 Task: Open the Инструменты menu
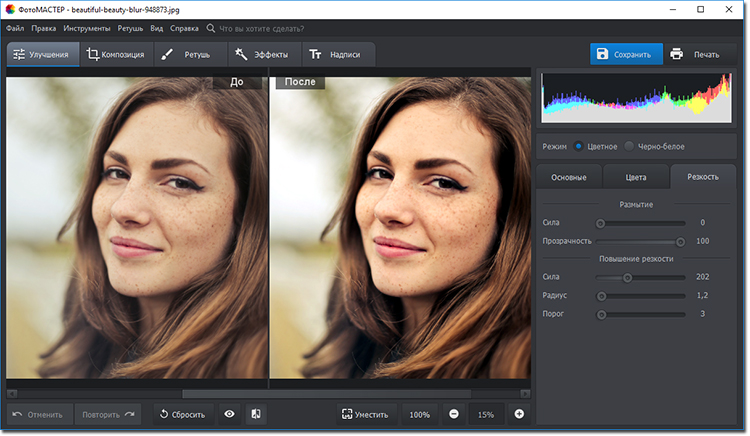pyautogui.click(x=87, y=29)
